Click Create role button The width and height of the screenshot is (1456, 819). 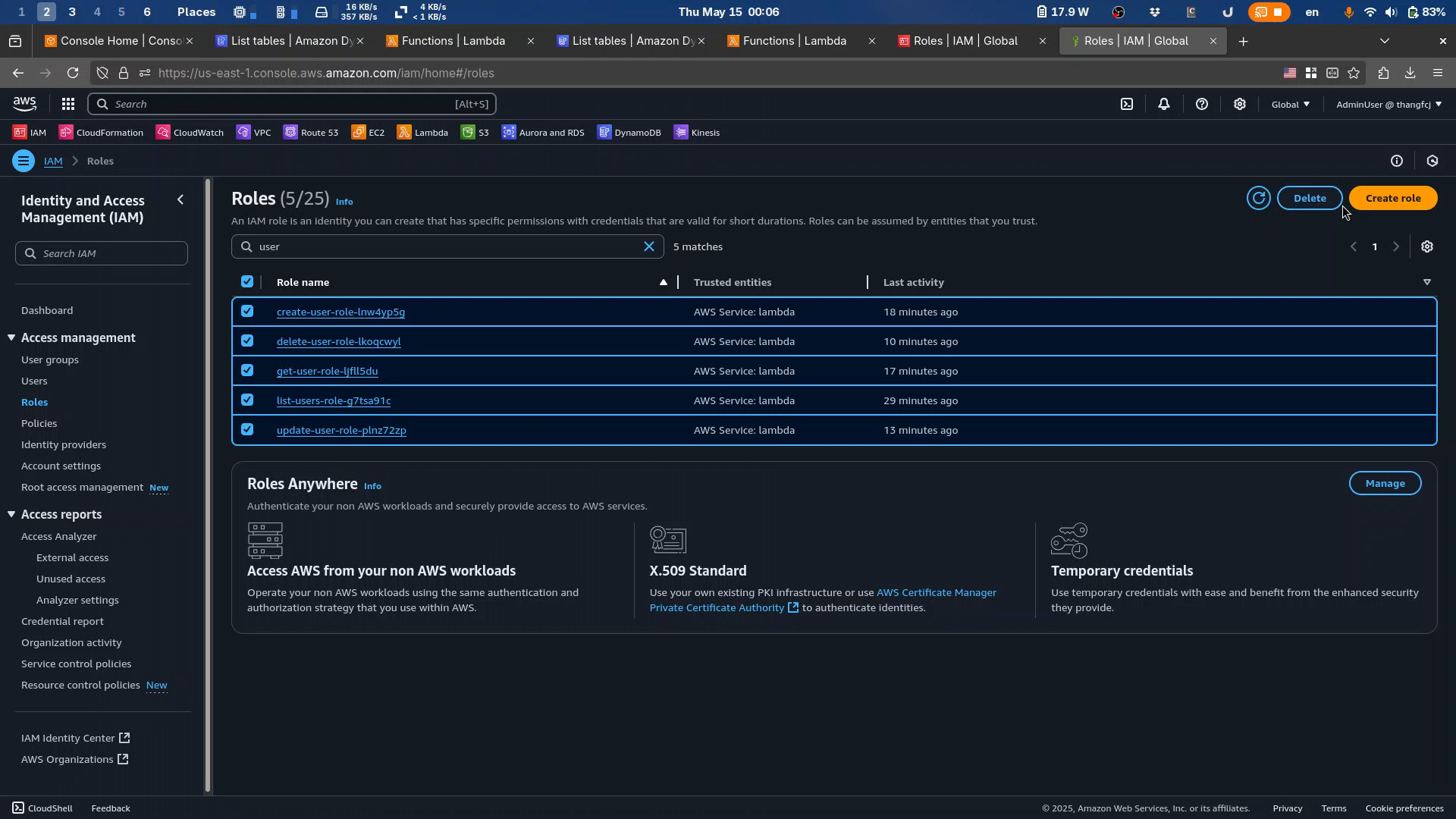coord(1393,198)
